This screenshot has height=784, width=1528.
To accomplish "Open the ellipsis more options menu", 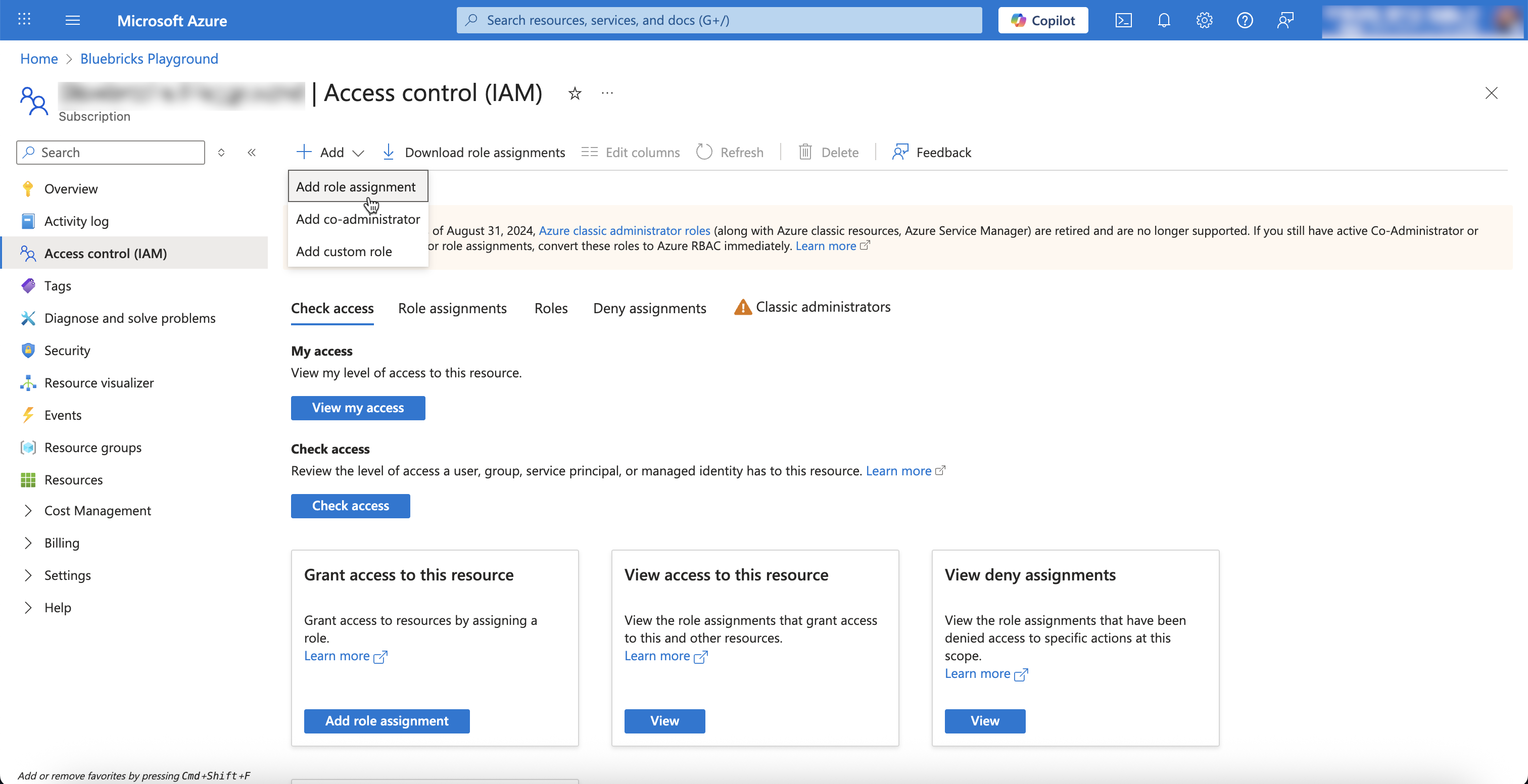I will click(607, 93).
